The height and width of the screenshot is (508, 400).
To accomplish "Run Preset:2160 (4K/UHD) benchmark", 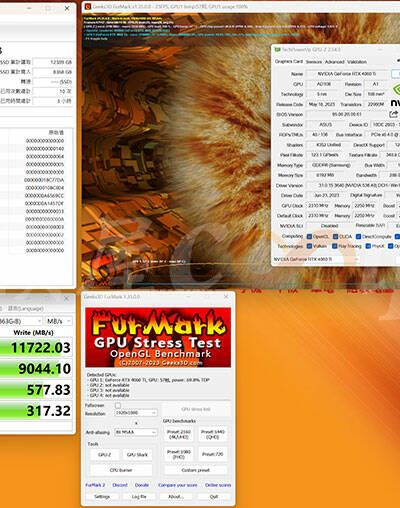I will point(179,434).
